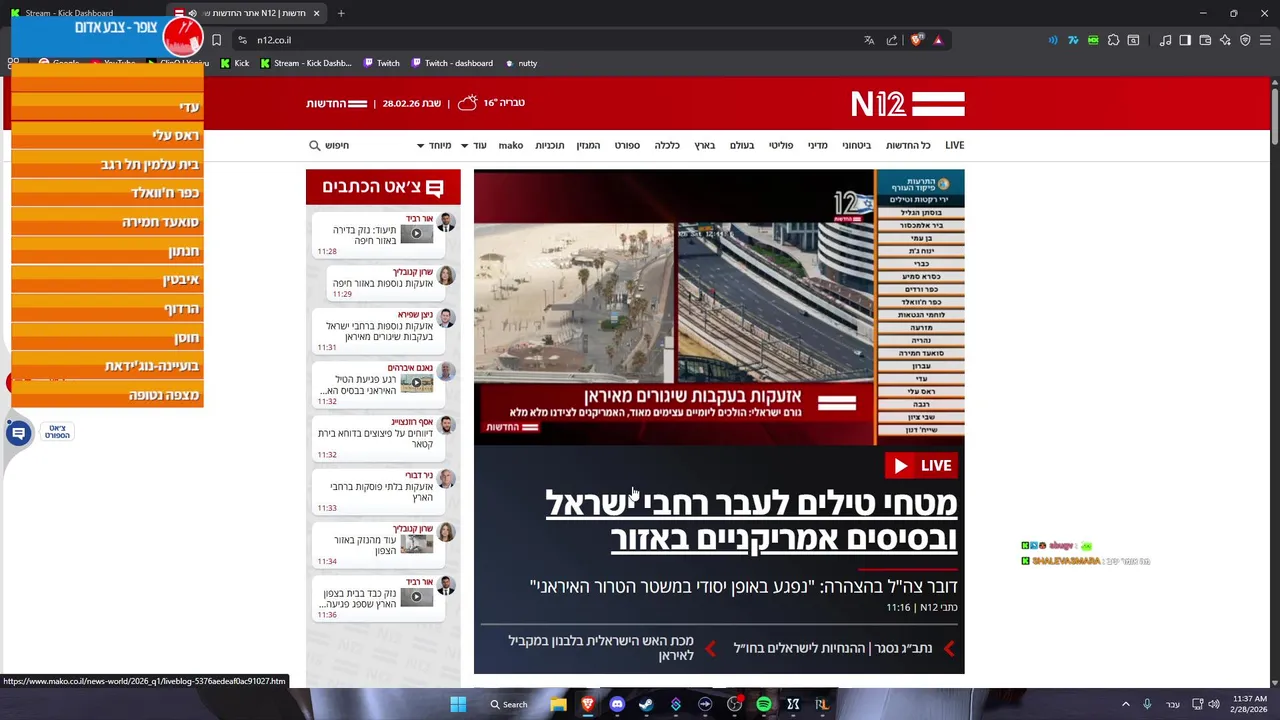Click the weather icon for טבריה

click(x=467, y=103)
